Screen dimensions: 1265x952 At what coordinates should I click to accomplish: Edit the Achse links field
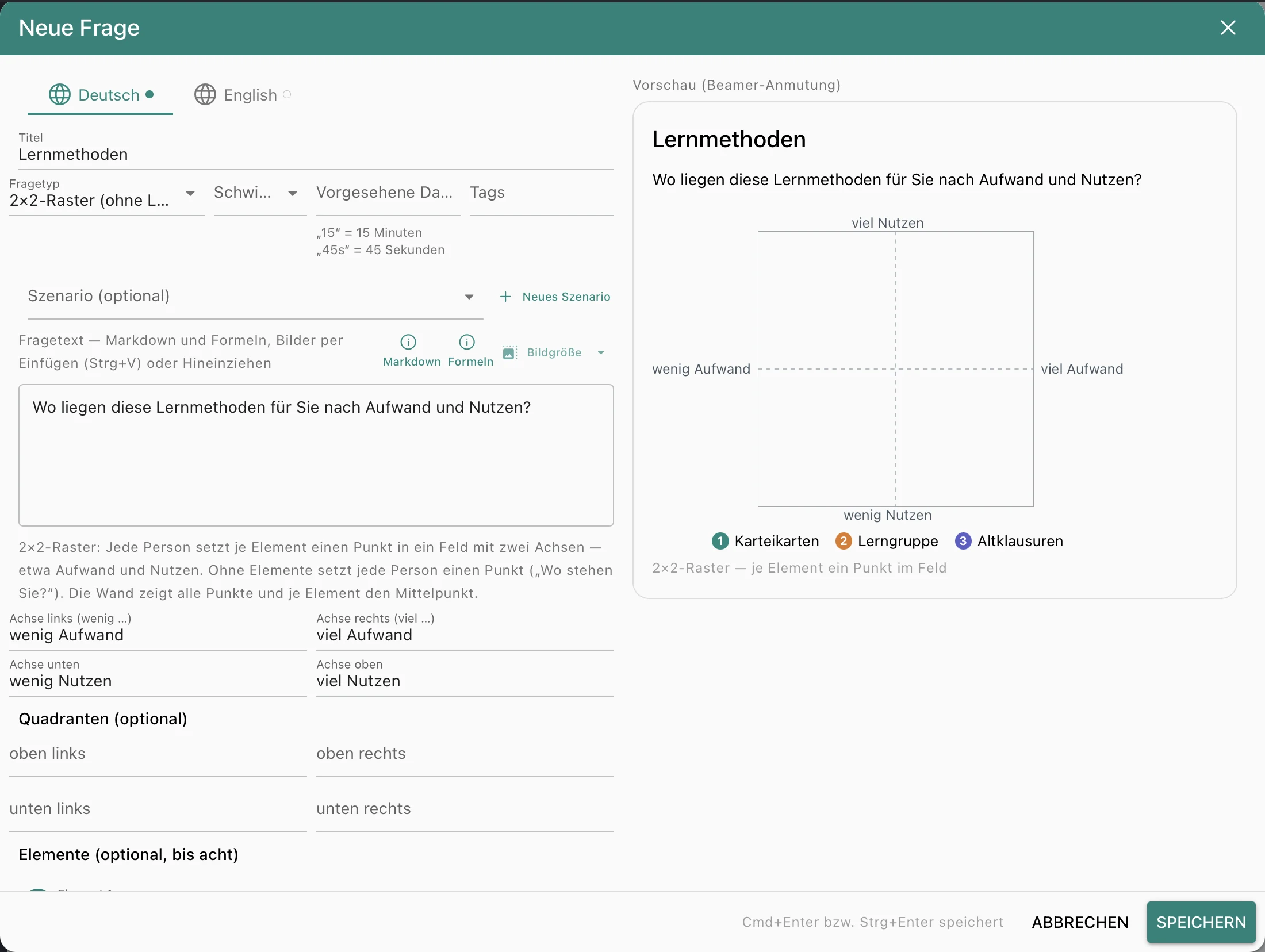[x=158, y=630]
